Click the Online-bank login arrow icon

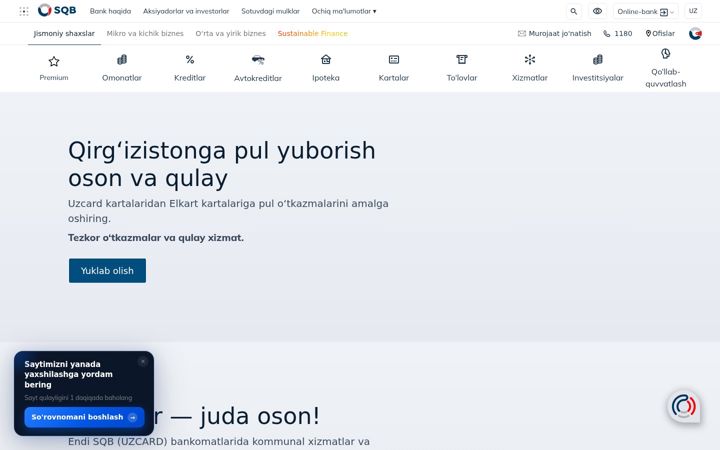[664, 12]
